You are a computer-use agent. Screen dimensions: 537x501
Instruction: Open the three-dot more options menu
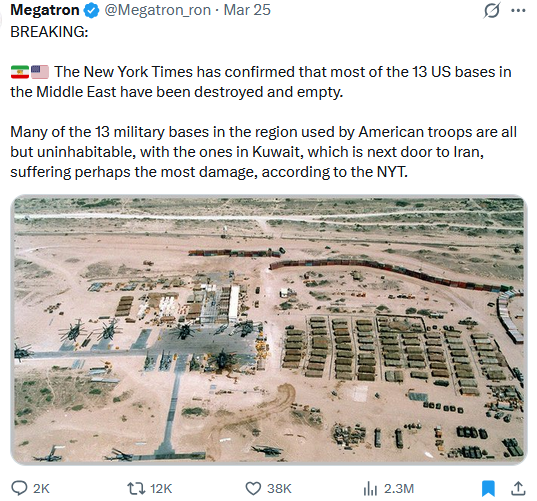coord(518,11)
